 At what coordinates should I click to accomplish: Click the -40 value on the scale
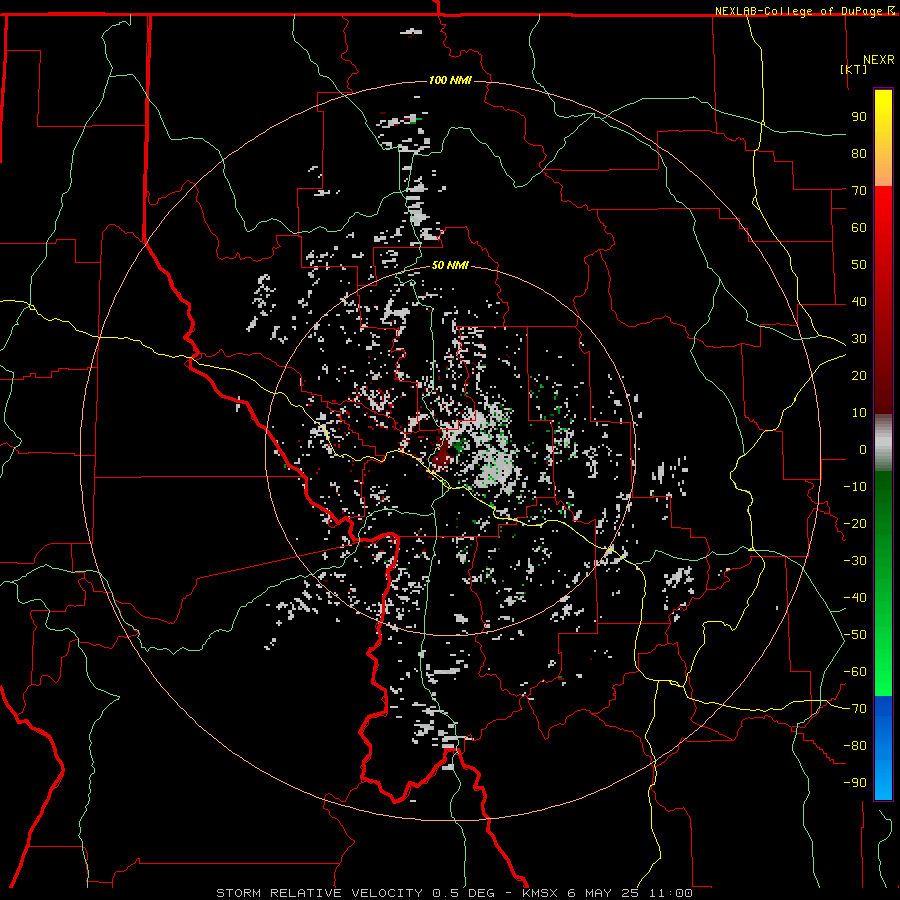pos(855,598)
